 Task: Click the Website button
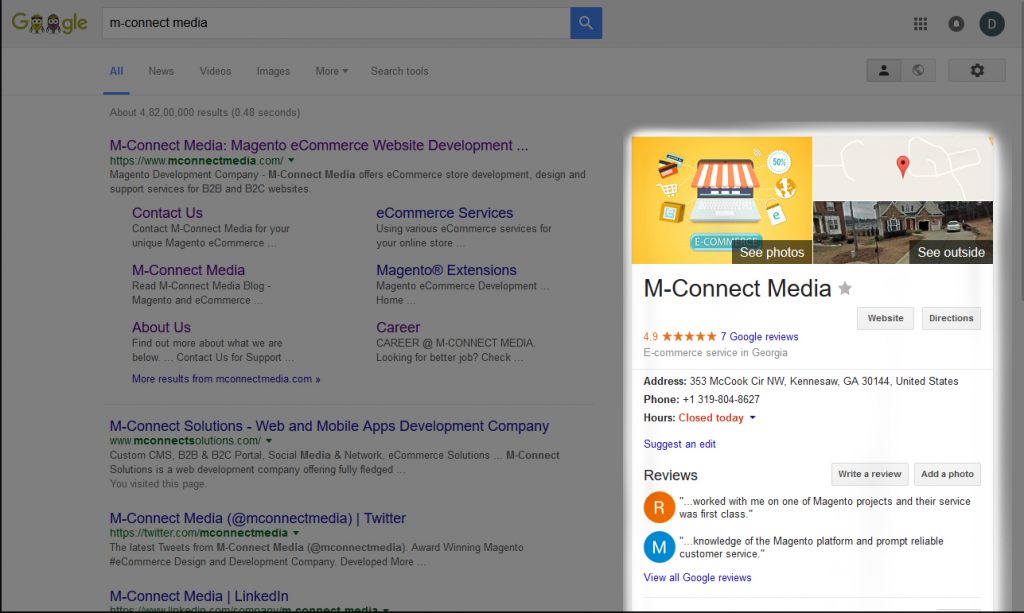[885, 318]
